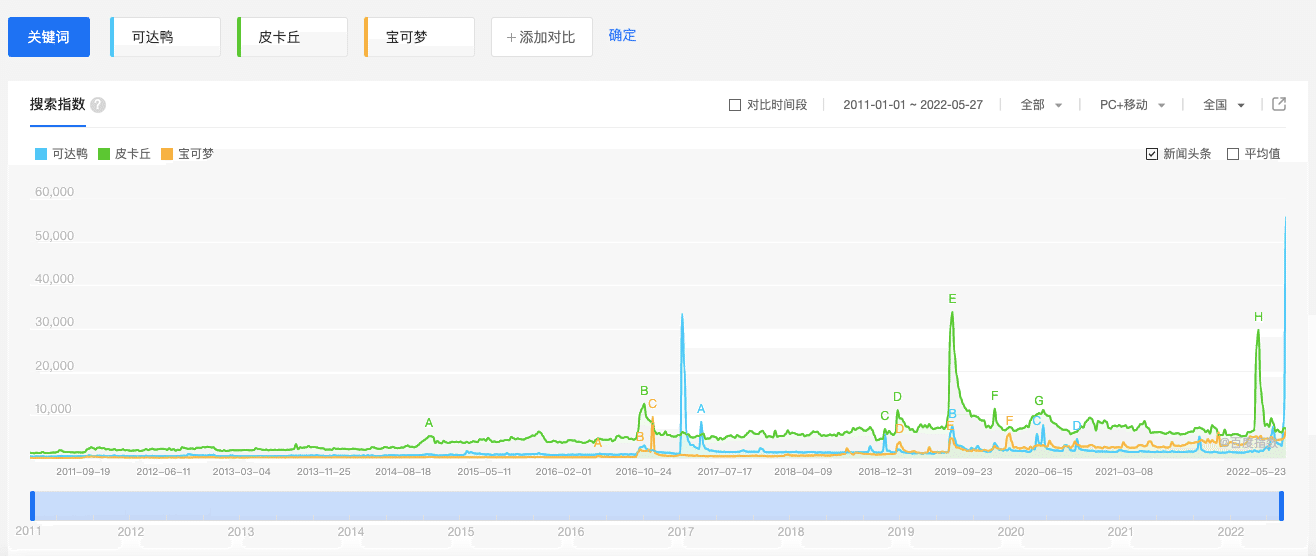Click the 2016-10-24 x-axis date label
The image size is (1316, 556).
pos(643,471)
